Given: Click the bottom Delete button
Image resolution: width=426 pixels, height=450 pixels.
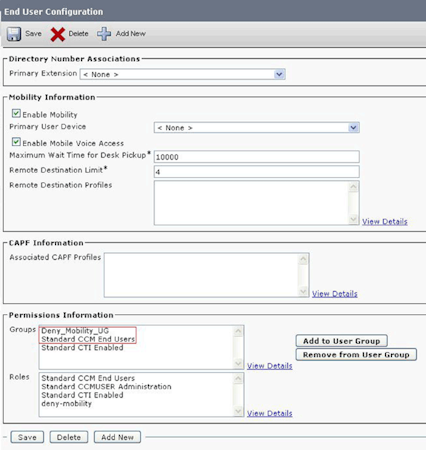Looking at the screenshot, I should tap(69, 437).
